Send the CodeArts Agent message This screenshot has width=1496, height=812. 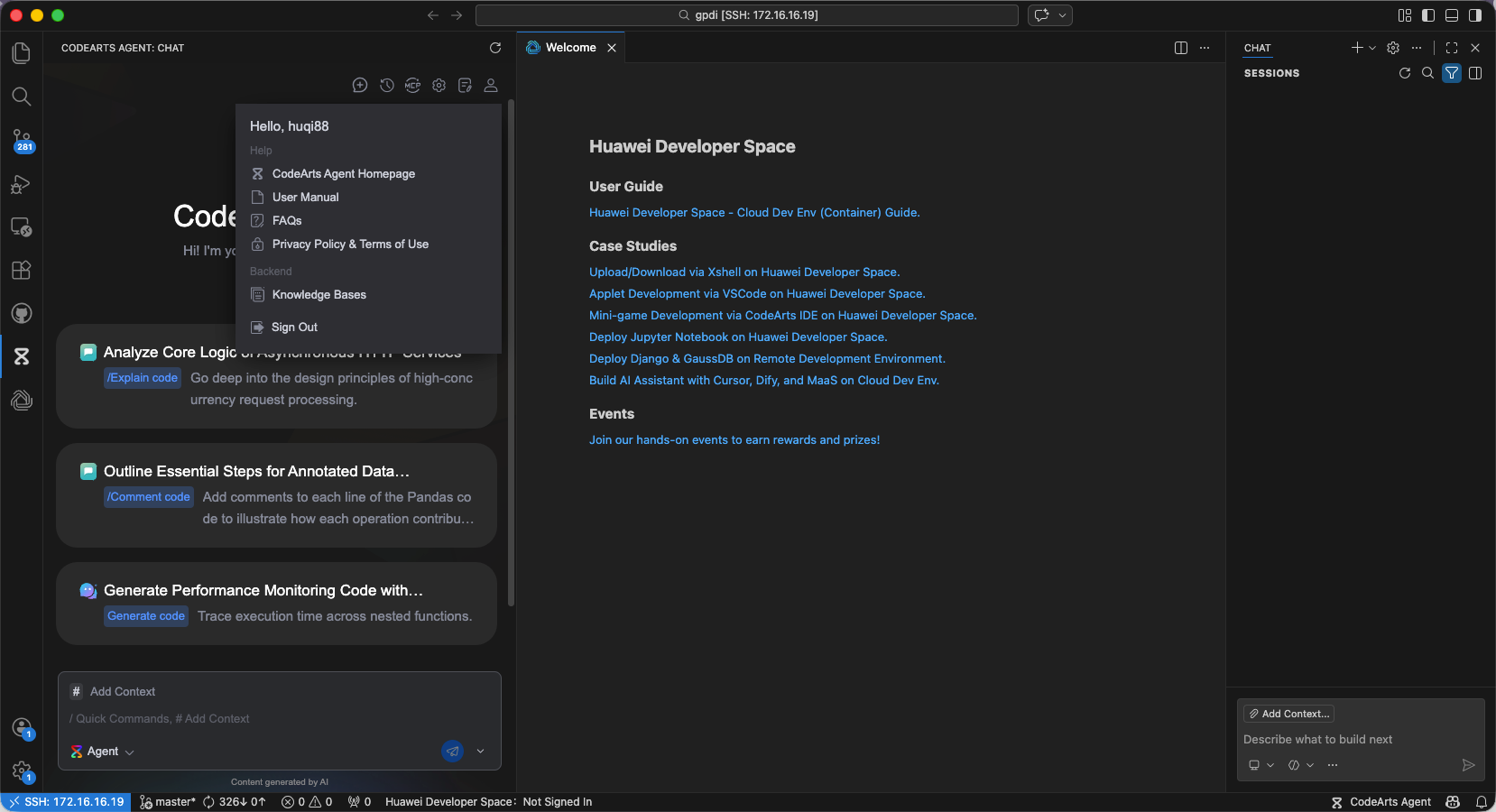coord(452,751)
